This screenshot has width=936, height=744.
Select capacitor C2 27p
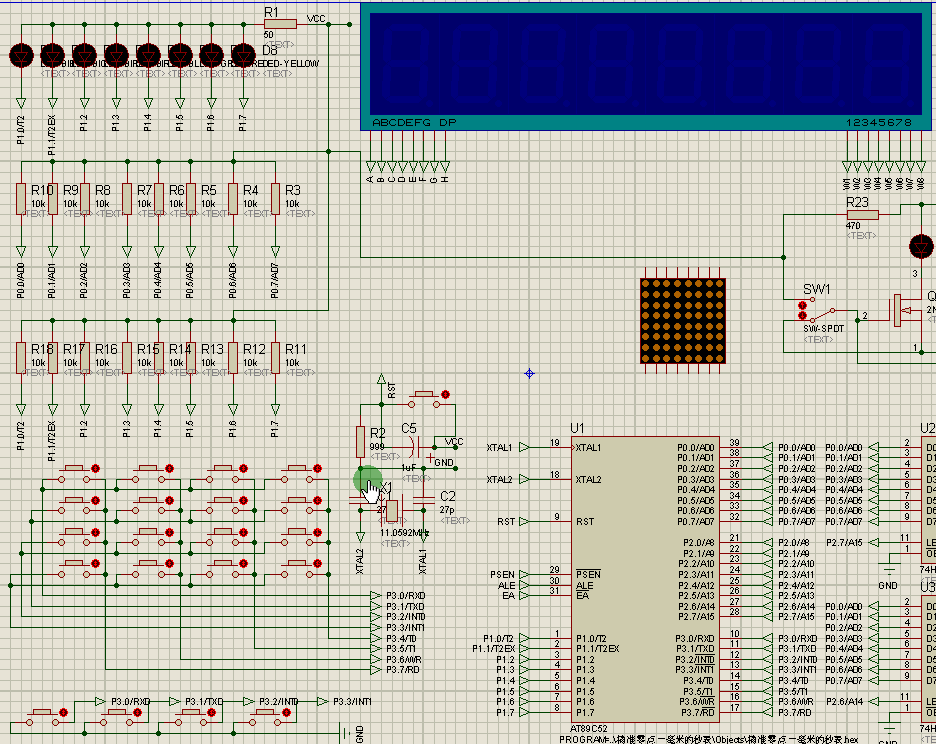pos(424,500)
